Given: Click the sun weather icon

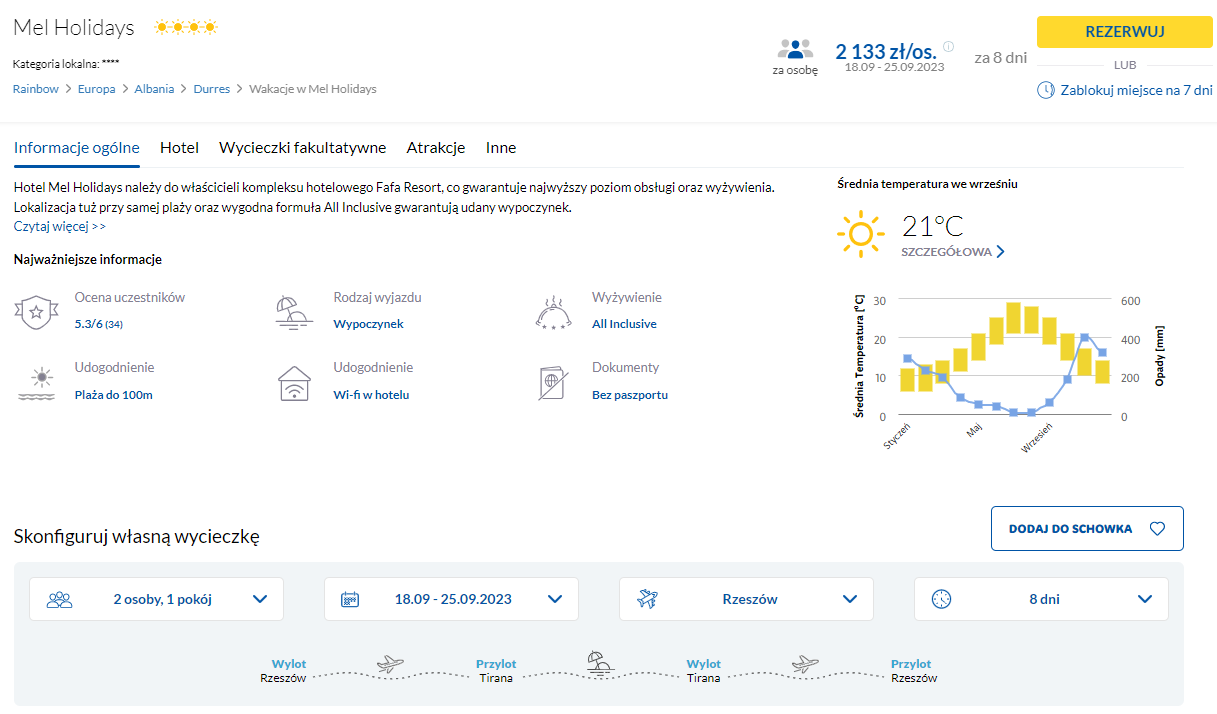Looking at the screenshot, I should tap(861, 235).
